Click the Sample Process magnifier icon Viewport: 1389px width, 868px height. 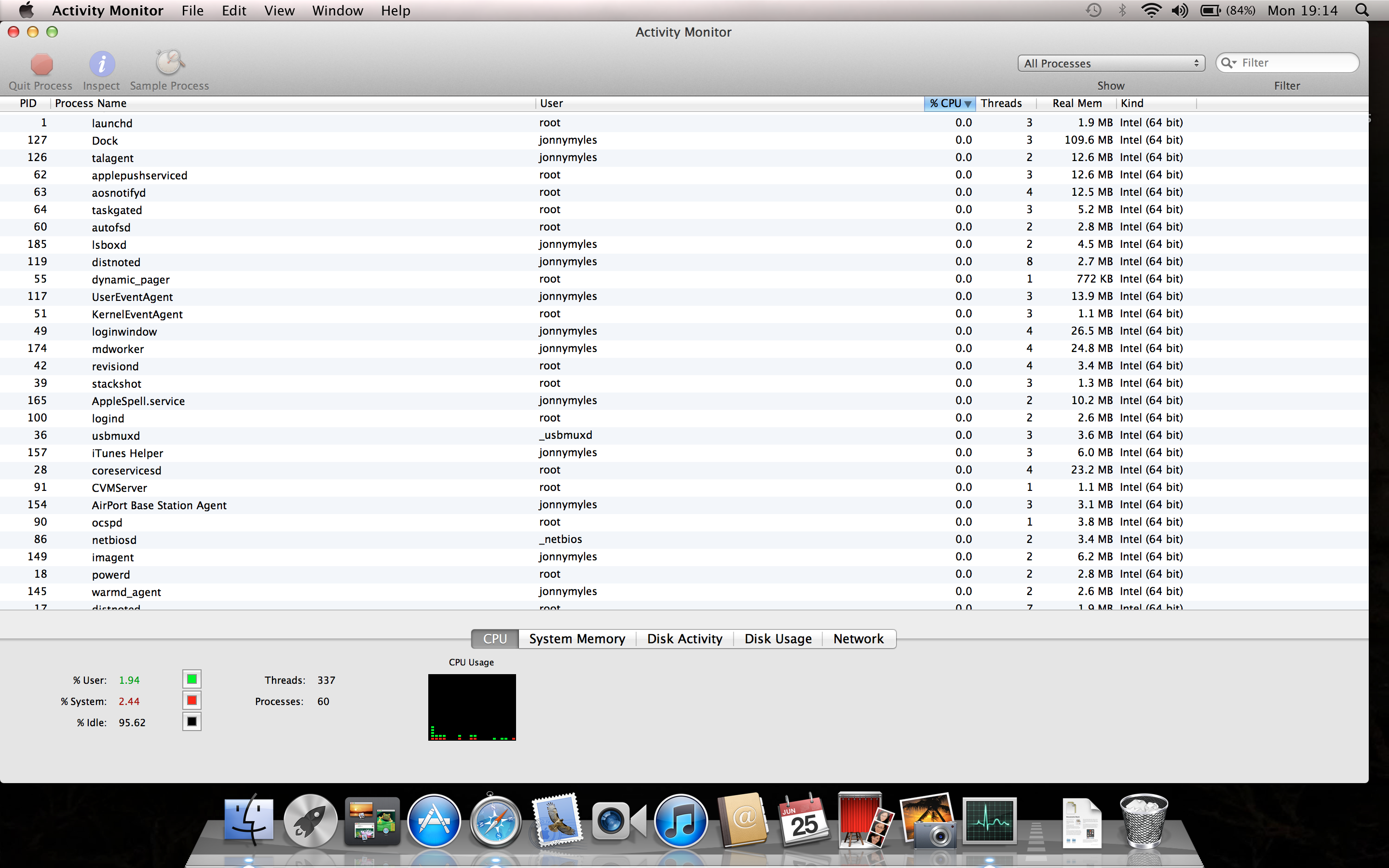click(169, 63)
